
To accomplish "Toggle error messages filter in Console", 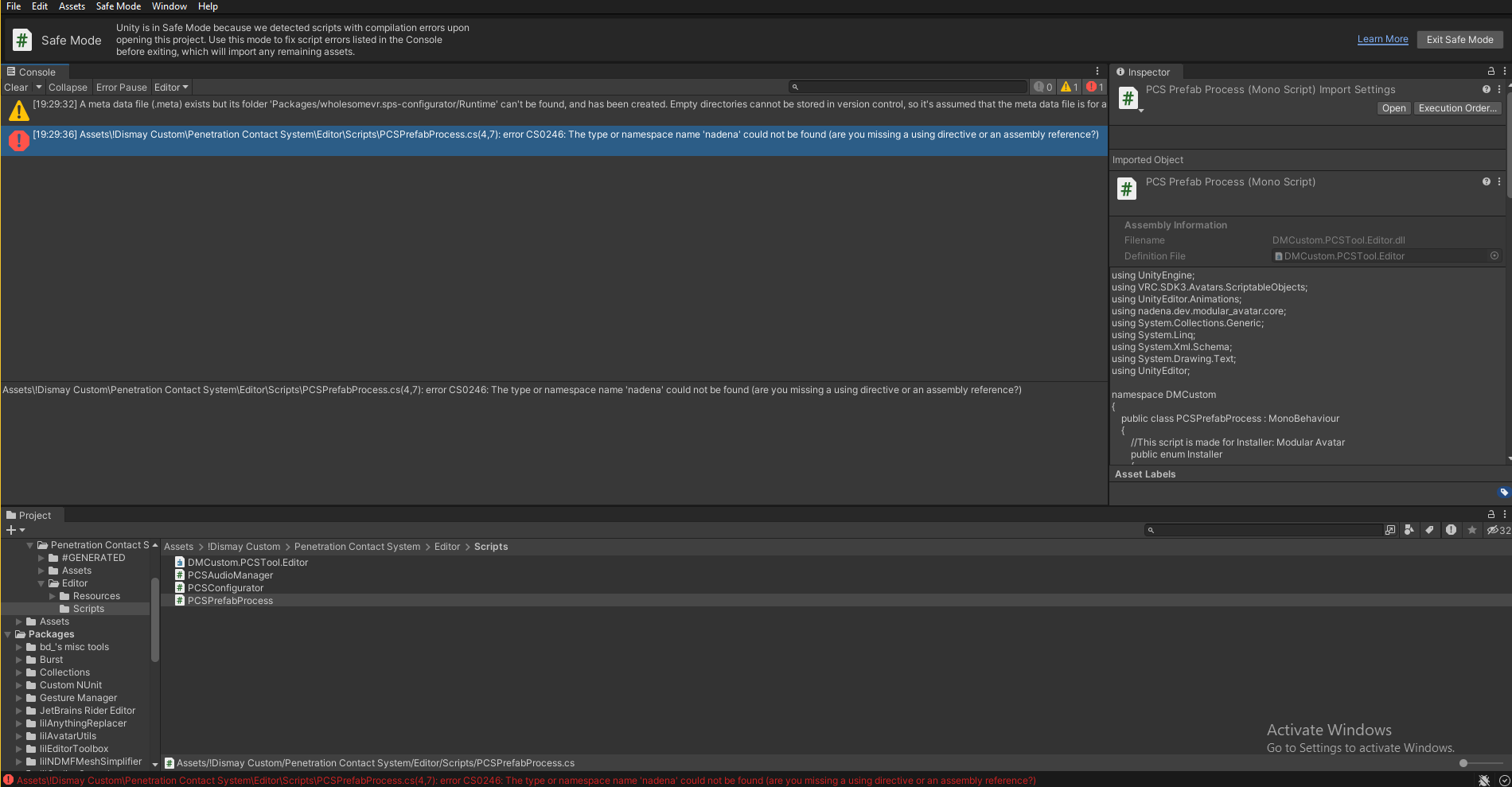I will 1095,88.
